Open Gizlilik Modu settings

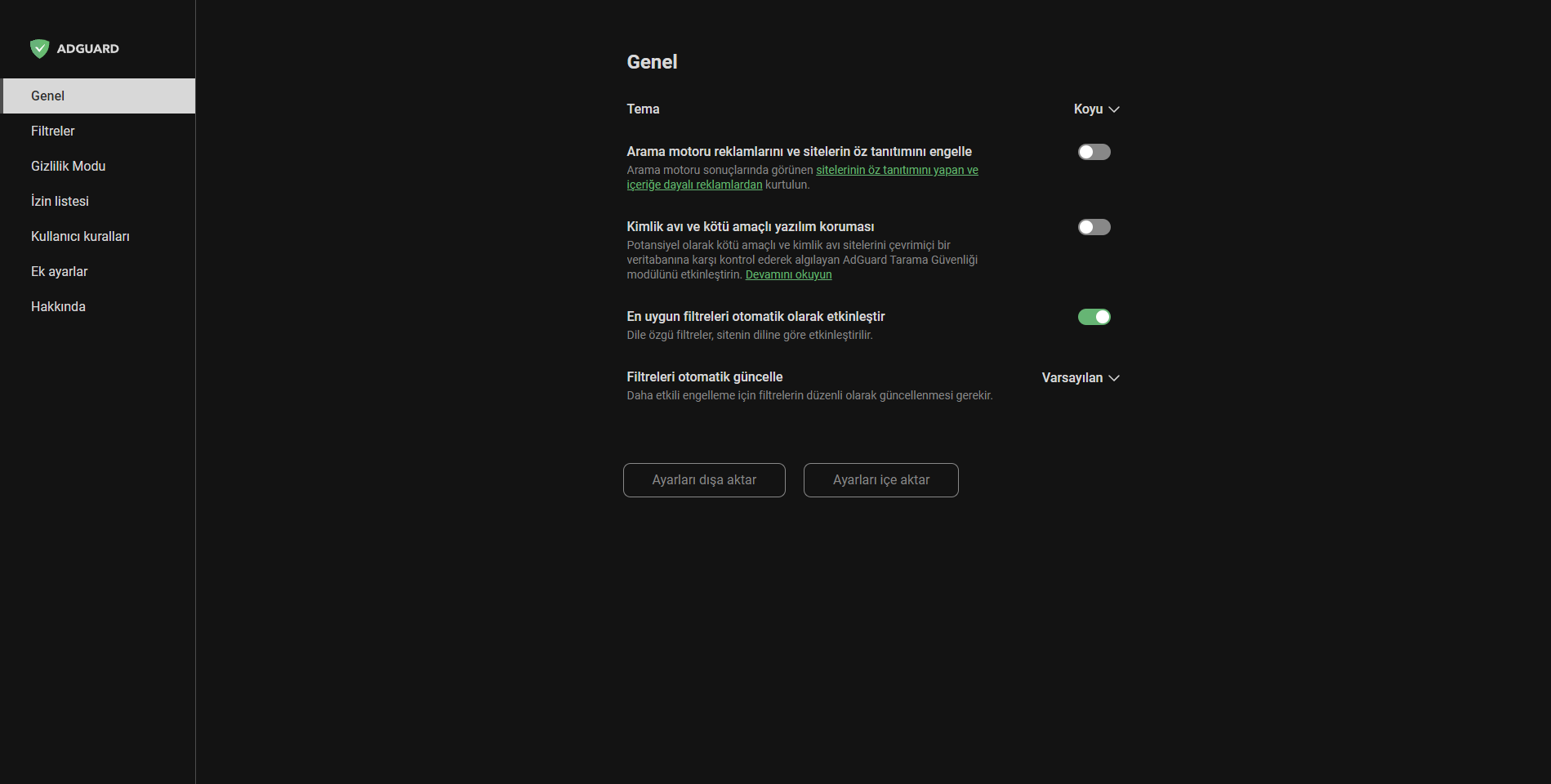pyautogui.click(x=99, y=166)
